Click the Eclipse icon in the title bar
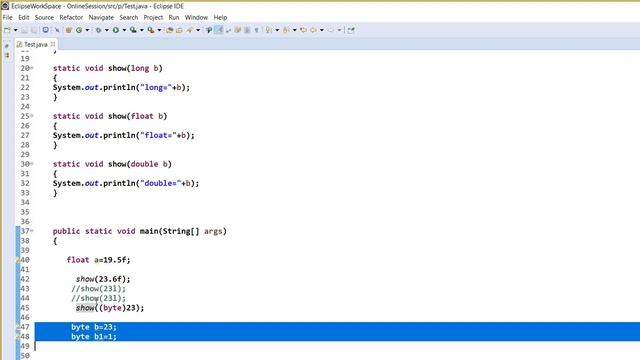This screenshot has width=640, height=360. click(5, 6)
